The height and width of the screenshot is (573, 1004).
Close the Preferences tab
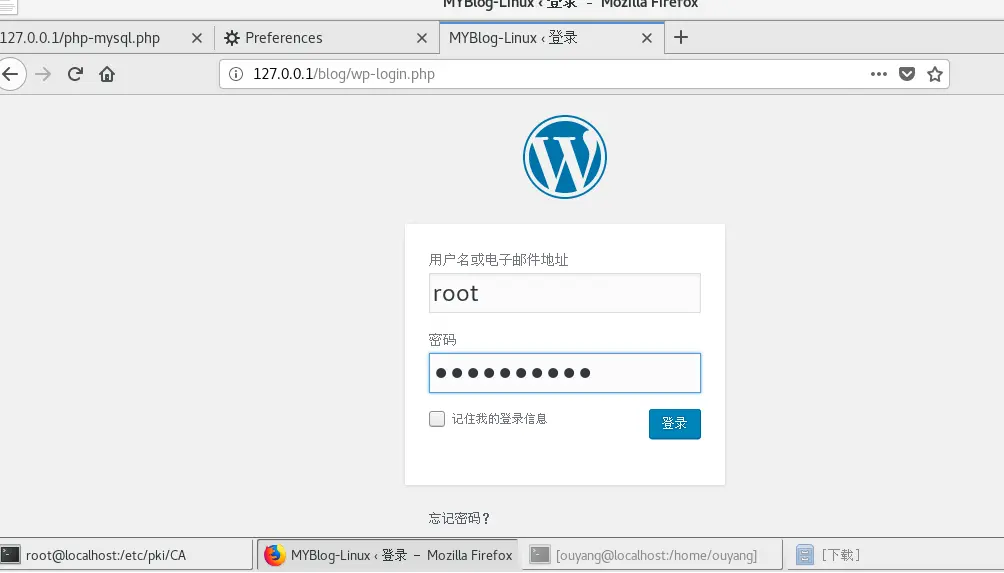coord(421,38)
